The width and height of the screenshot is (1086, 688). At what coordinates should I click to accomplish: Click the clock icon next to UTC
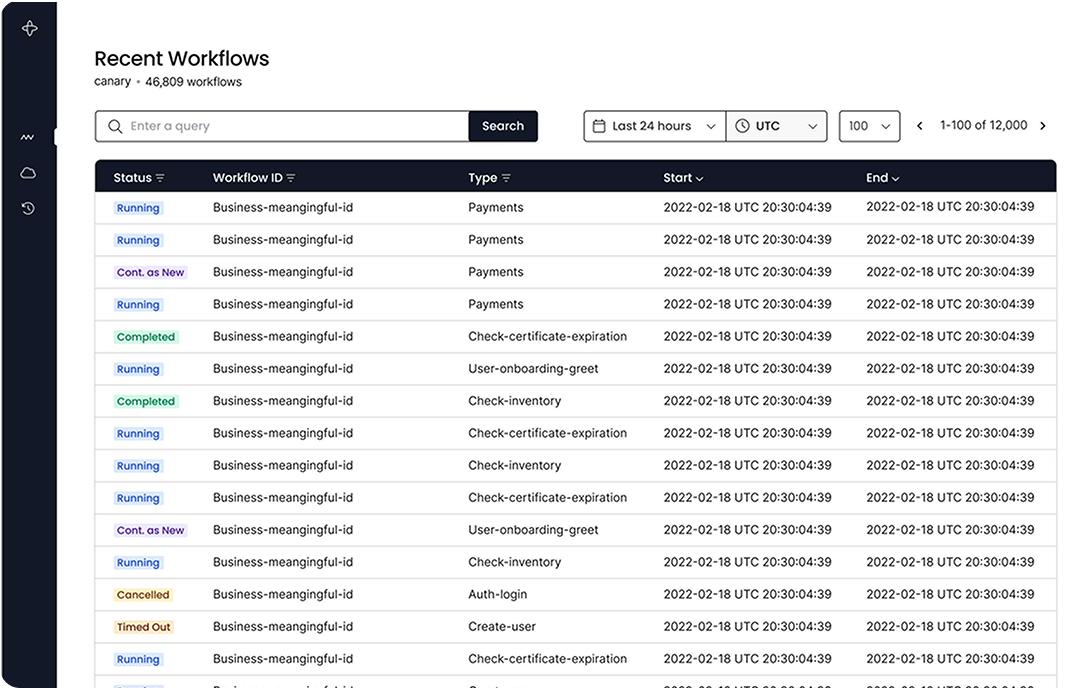(742, 125)
